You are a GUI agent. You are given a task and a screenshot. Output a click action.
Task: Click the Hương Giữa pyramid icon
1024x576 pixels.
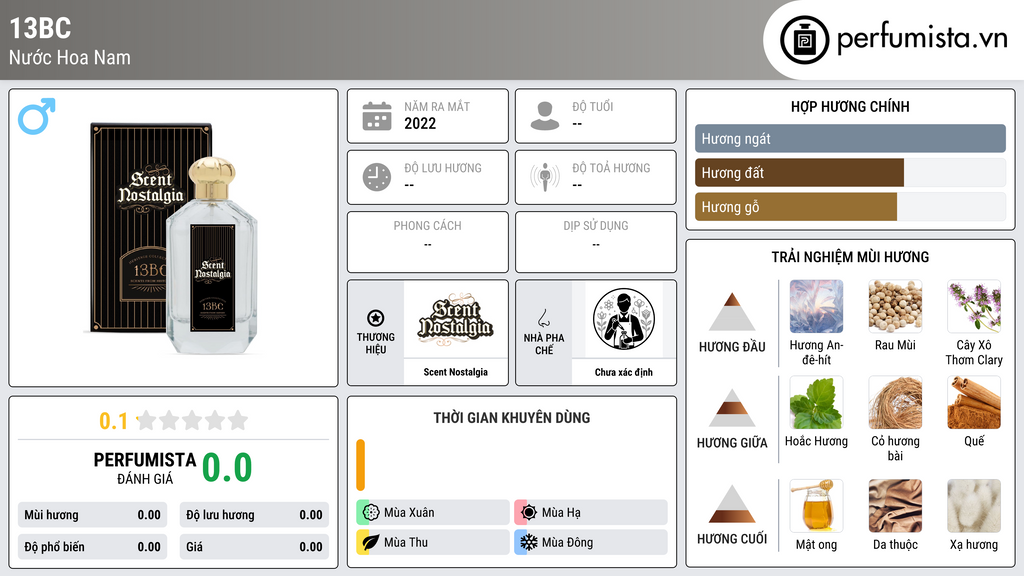click(x=732, y=408)
